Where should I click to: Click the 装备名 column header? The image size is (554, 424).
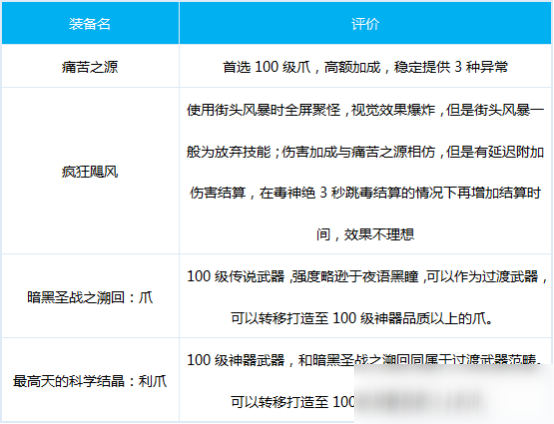coord(90,24)
